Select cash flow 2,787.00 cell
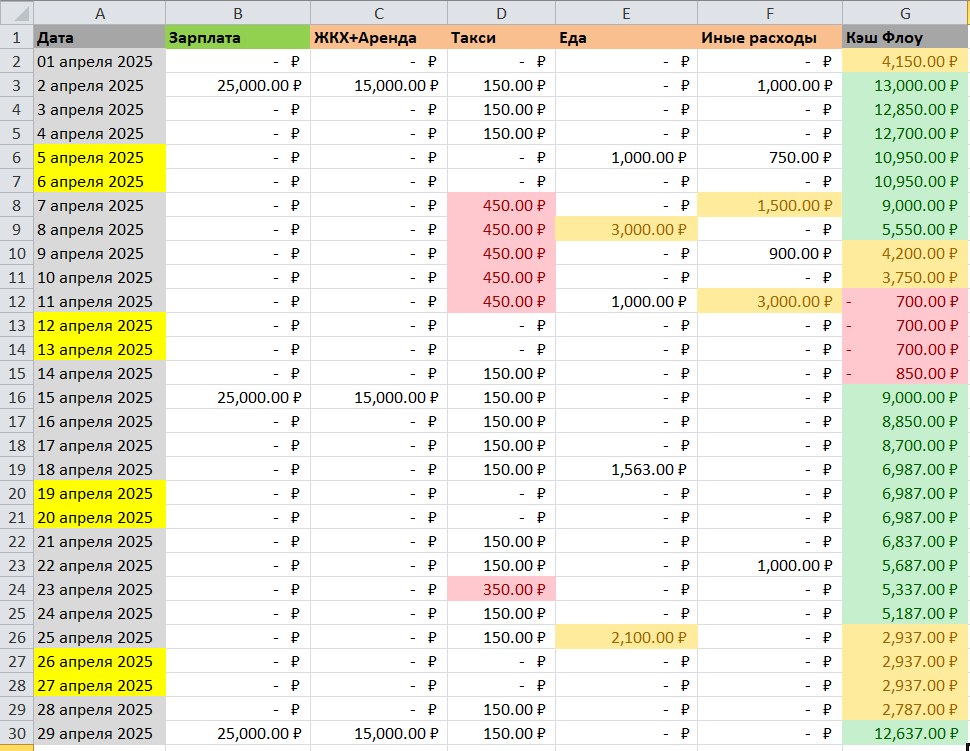This screenshot has height=751, width=970. click(x=905, y=709)
